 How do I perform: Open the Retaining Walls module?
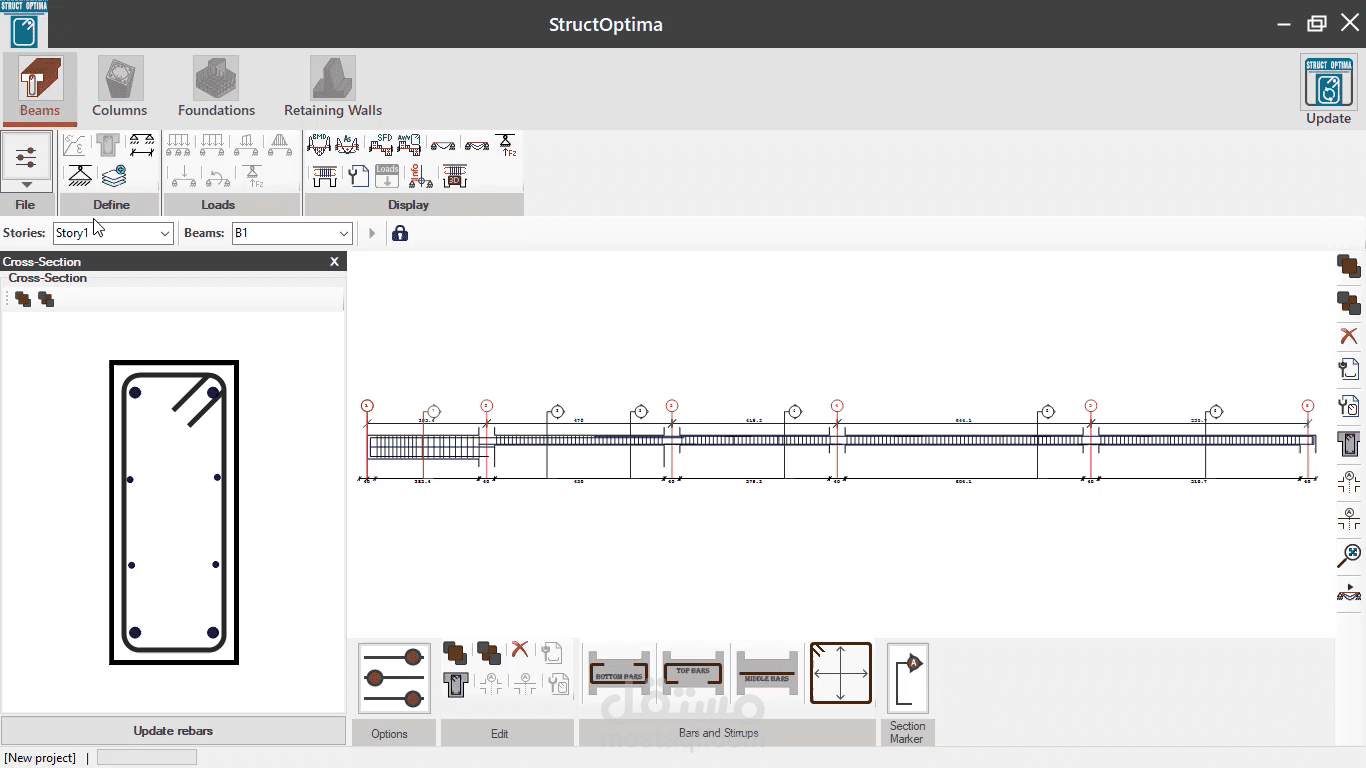point(333,88)
